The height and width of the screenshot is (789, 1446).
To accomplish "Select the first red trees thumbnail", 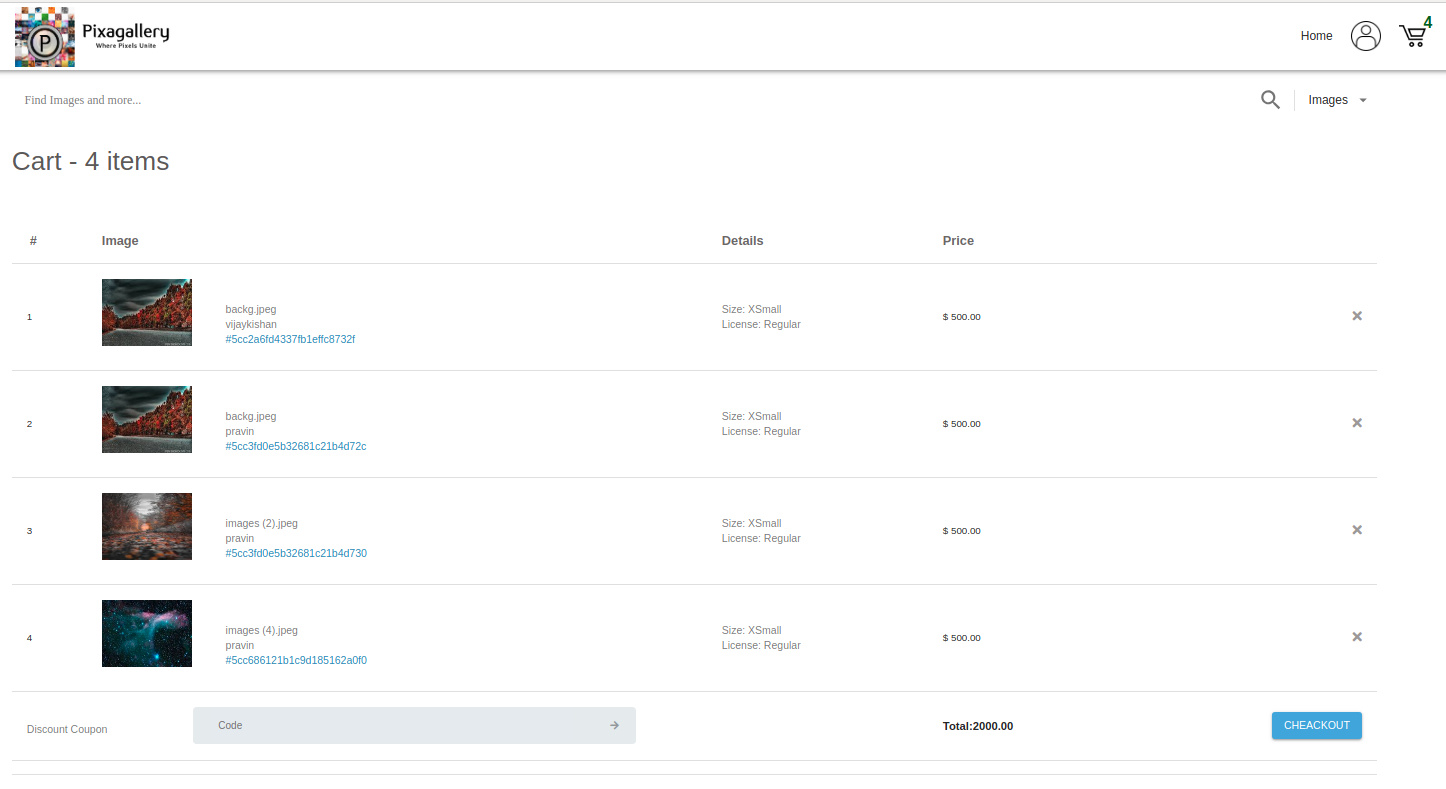I will [x=147, y=313].
